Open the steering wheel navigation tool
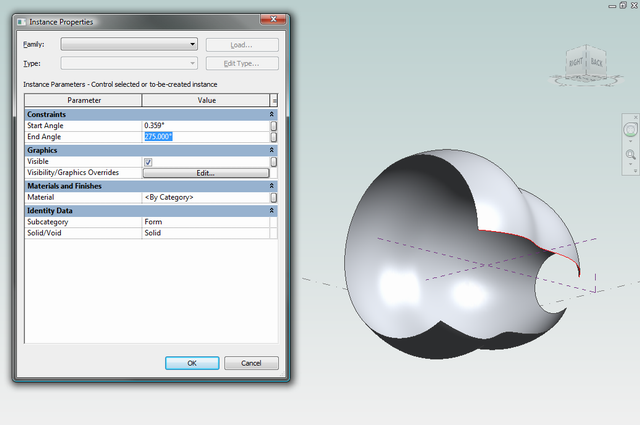Image resolution: width=640 pixels, height=425 pixels. (x=631, y=130)
